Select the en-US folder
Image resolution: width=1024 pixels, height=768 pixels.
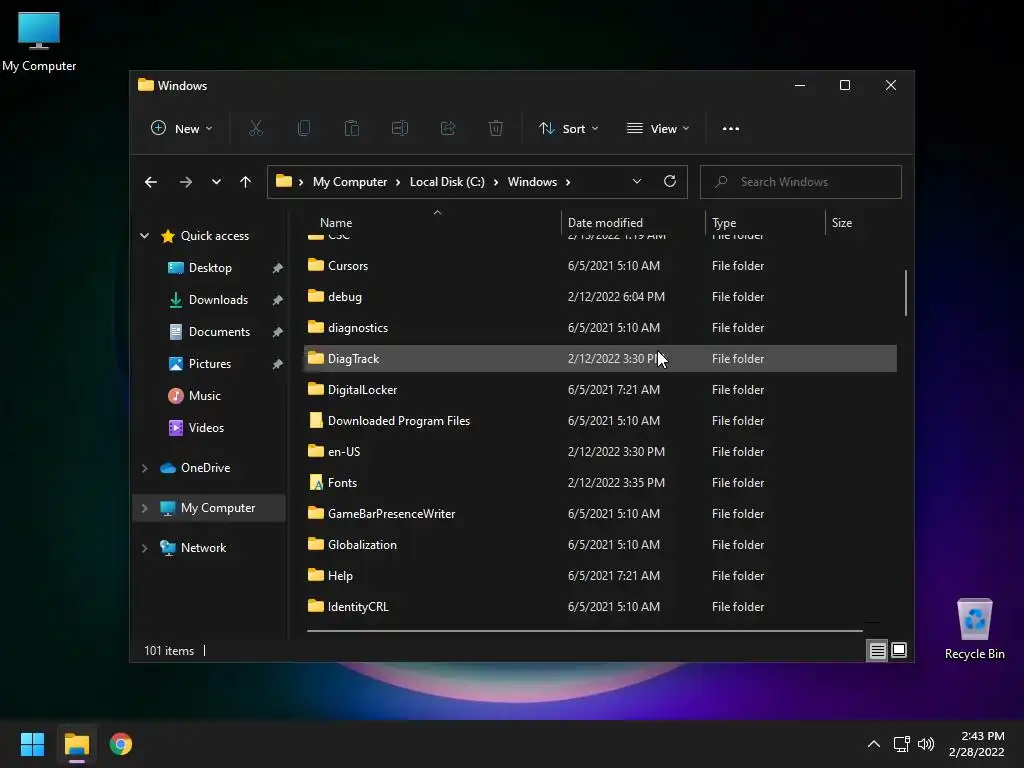[600, 452]
